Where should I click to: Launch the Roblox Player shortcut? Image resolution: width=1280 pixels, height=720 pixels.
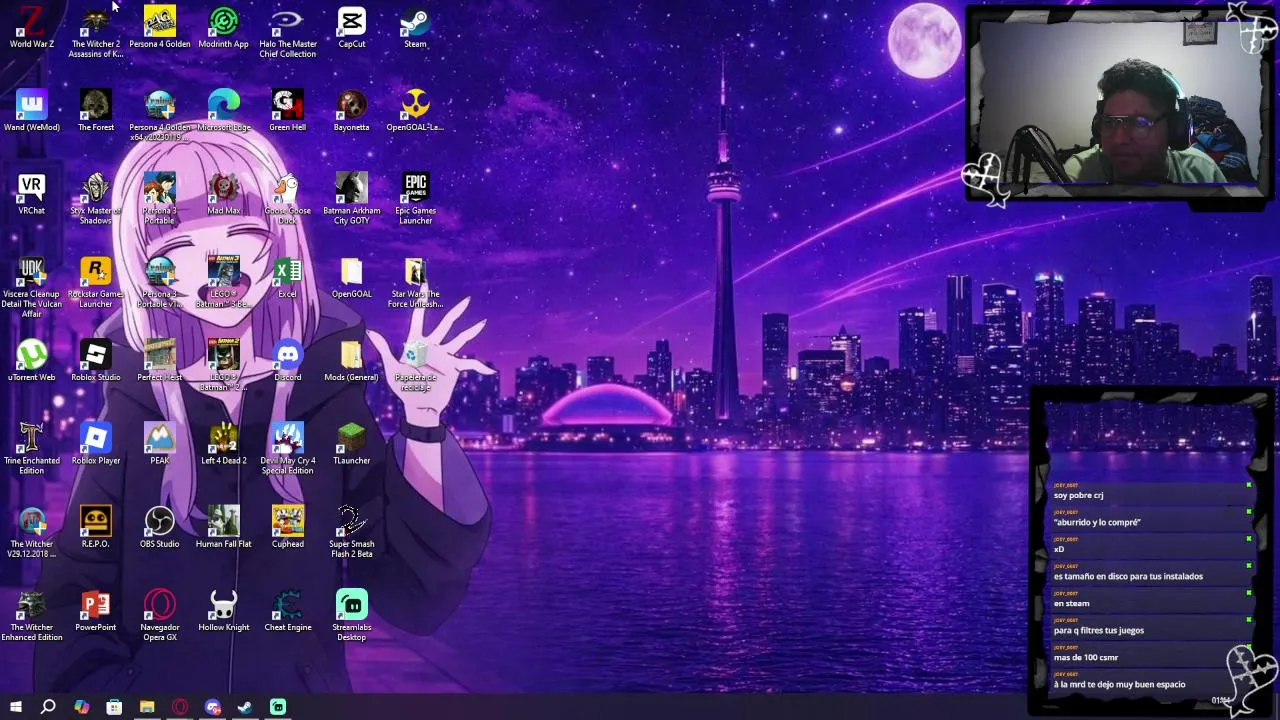(x=96, y=444)
